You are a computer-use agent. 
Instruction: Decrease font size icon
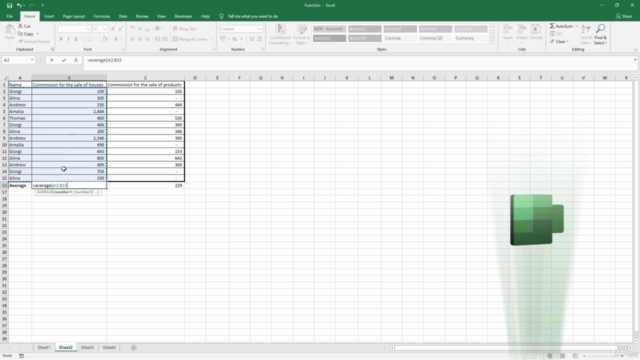pyautogui.click(x=120, y=29)
